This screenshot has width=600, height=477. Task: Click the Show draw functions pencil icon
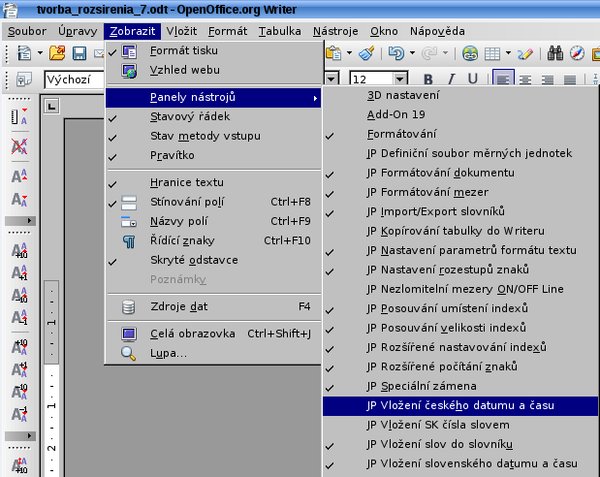point(525,54)
